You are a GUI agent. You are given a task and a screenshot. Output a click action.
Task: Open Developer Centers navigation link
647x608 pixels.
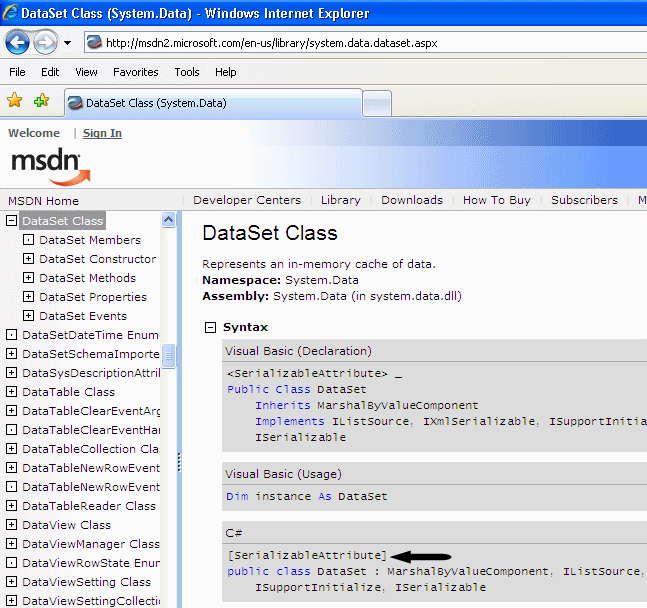pos(247,200)
